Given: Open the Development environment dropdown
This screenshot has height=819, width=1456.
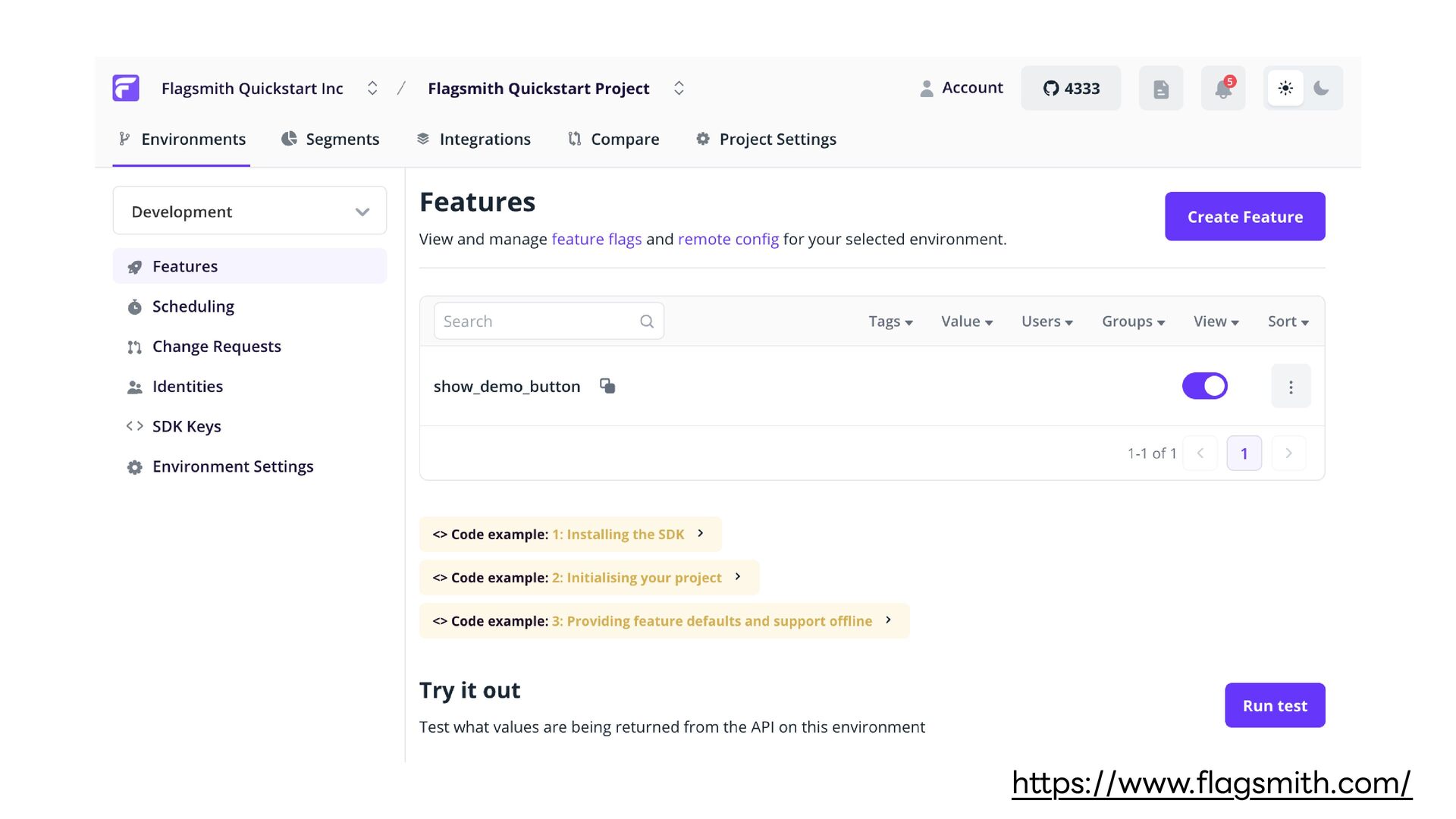Looking at the screenshot, I should point(249,211).
